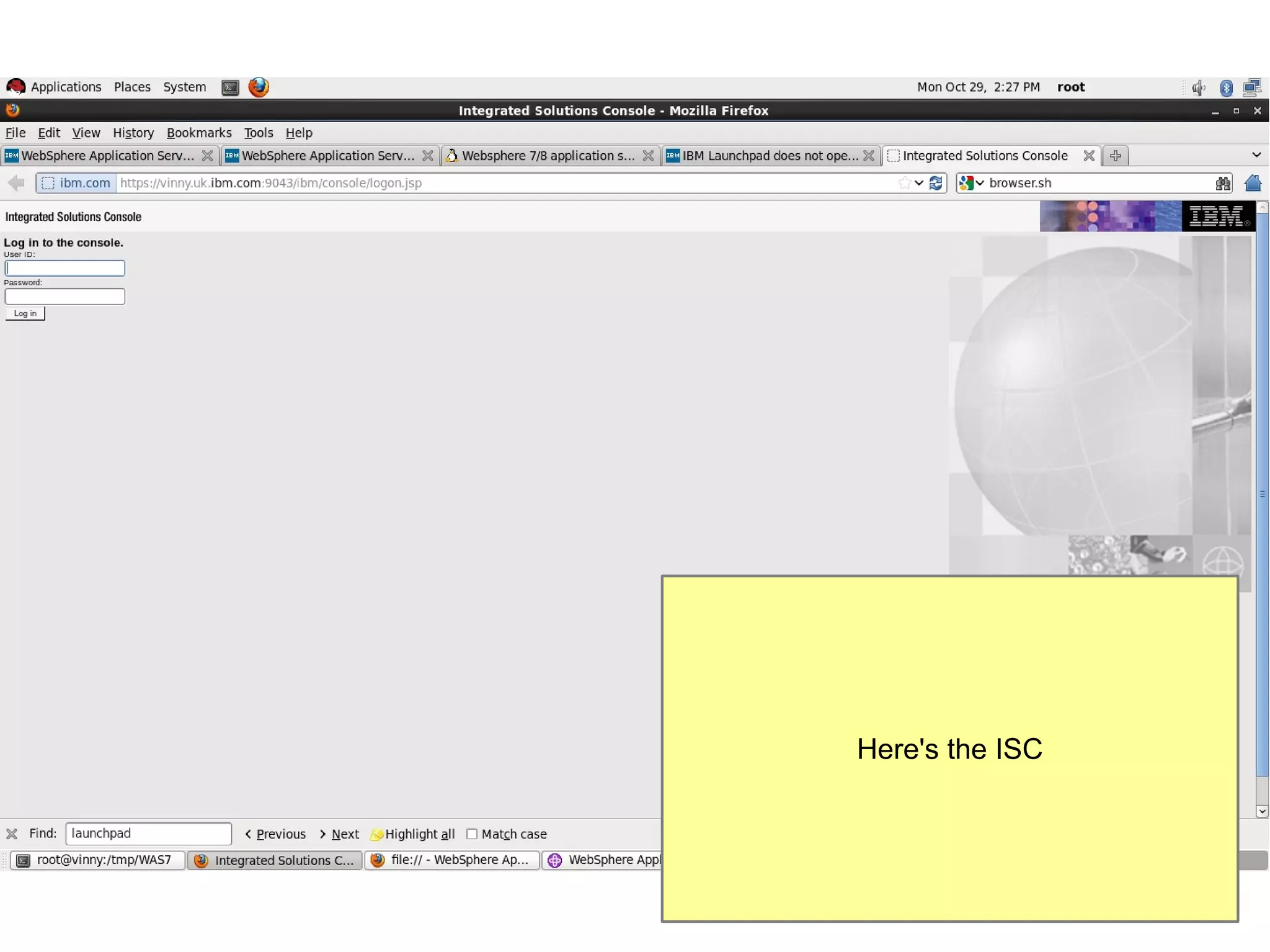This screenshot has height=952, width=1270.
Task: Click the clock showing Mon Oct 29
Action: pyautogui.click(x=979, y=87)
